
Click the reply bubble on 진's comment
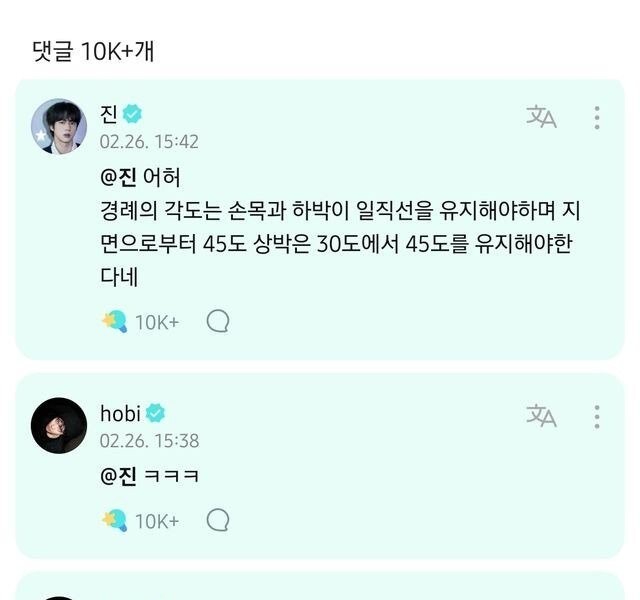point(218,321)
